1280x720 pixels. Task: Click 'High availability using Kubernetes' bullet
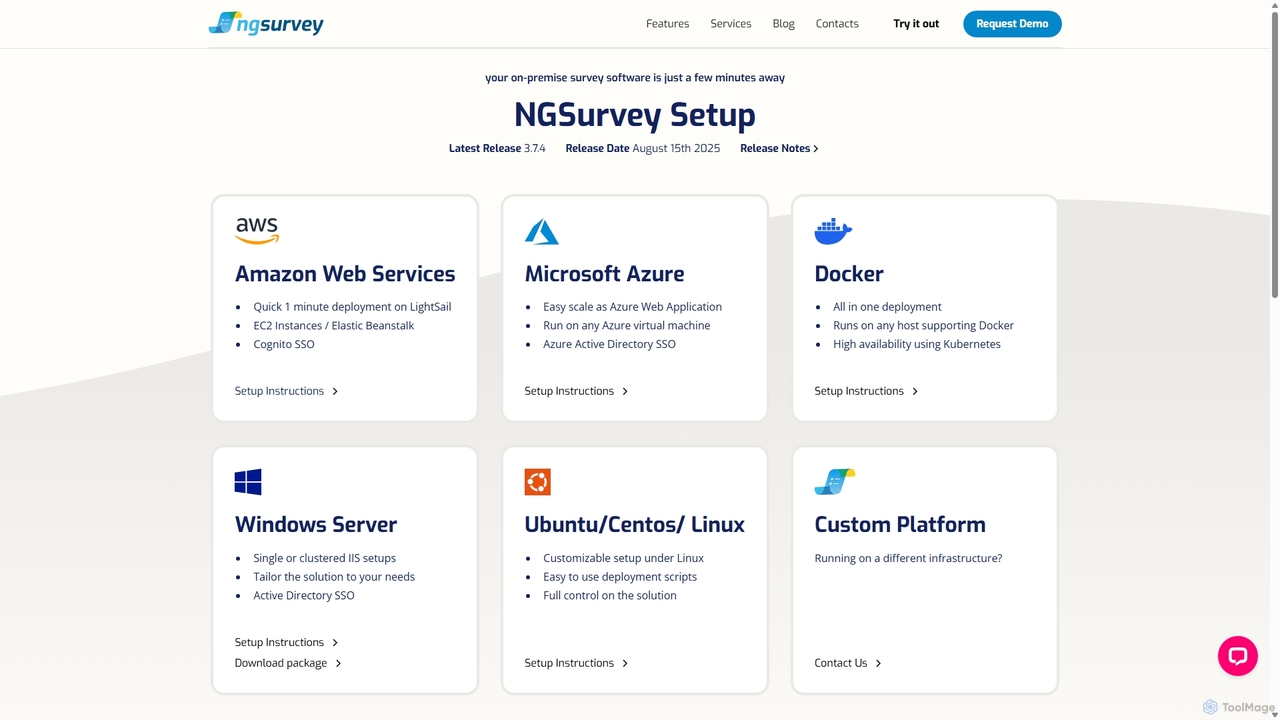pyautogui.click(x=917, y=344)
